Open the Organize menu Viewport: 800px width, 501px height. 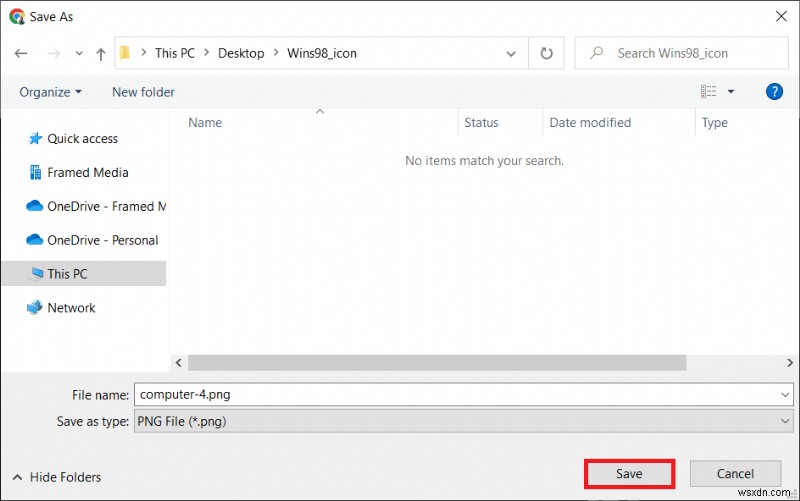(50, 92)
